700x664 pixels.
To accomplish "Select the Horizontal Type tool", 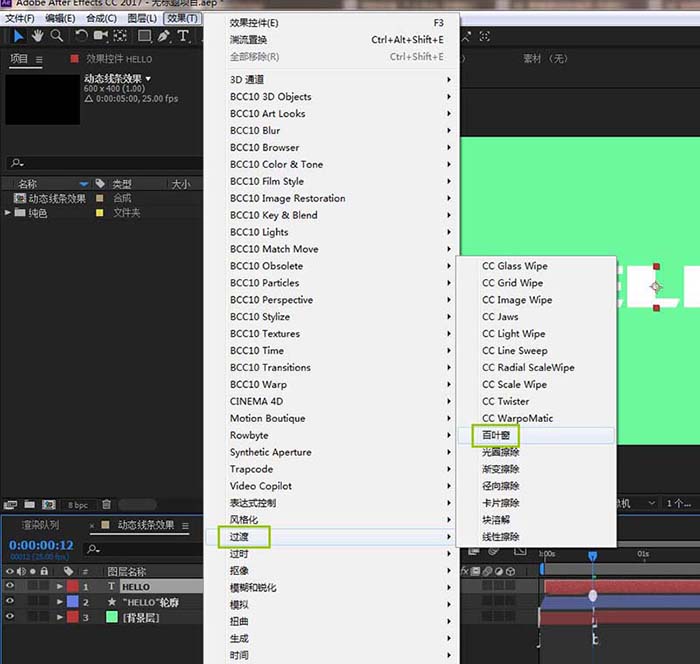I will point(183,36).
